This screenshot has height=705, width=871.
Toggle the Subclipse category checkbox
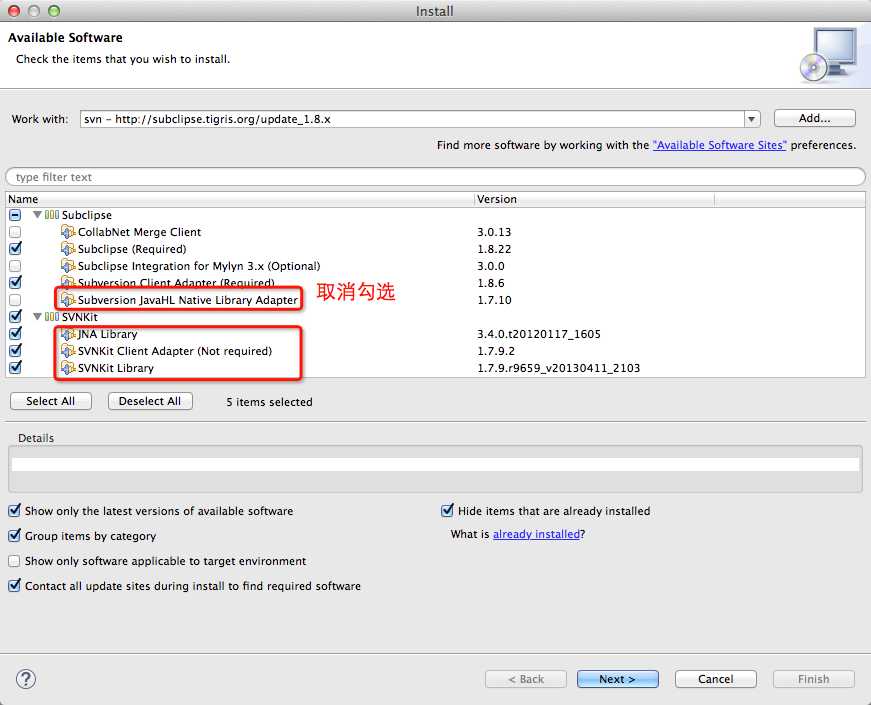(15, 215)
